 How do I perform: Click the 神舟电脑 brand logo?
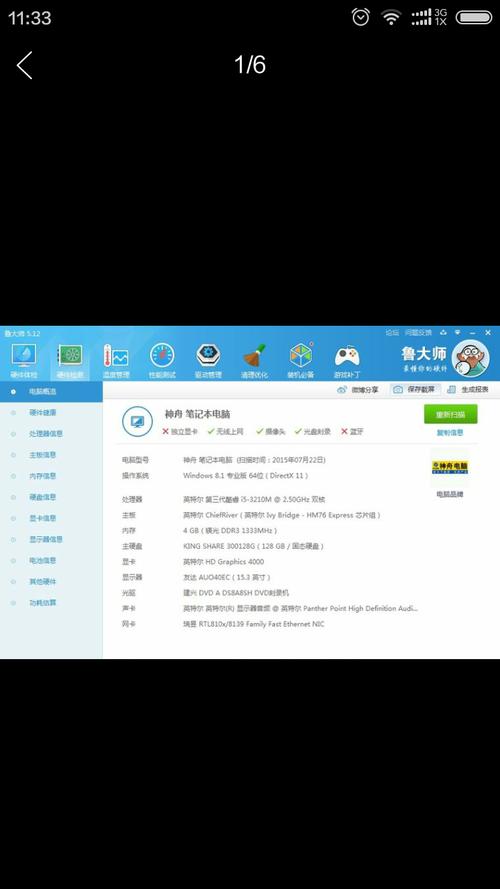coord(450,468)
